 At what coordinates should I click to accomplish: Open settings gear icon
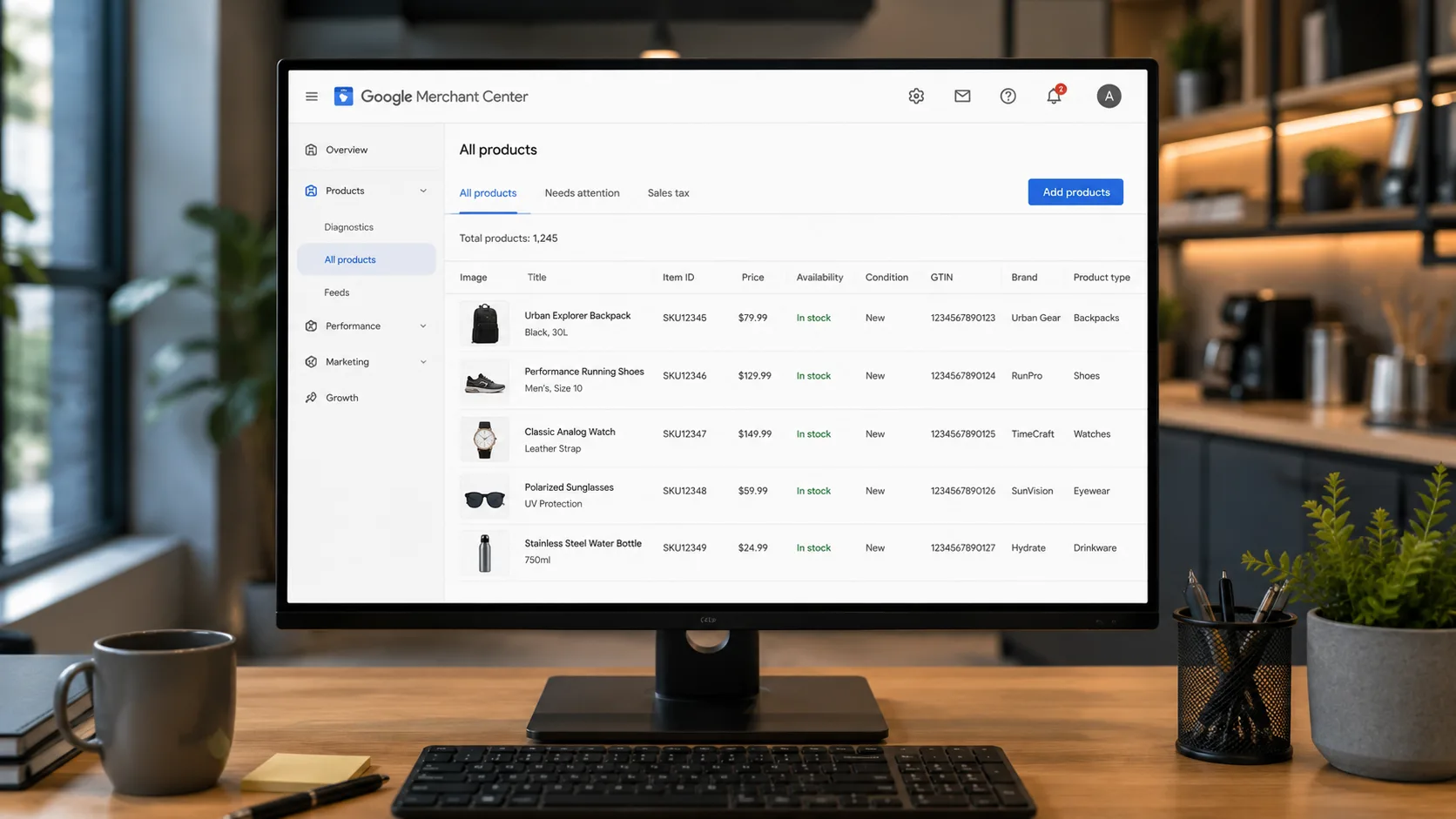click(916, 97)
